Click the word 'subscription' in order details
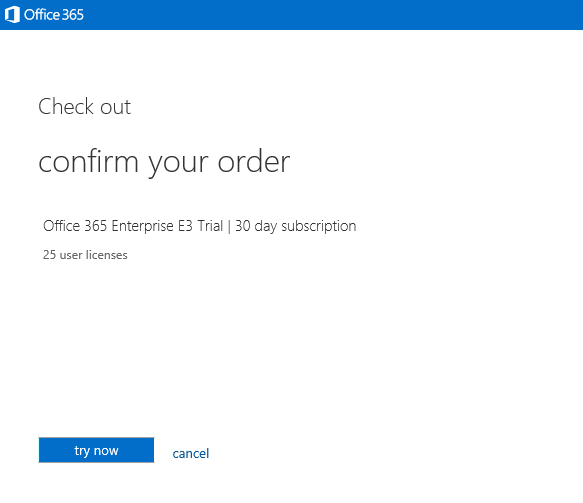This screenshot has width=583, height=503. (x=319, y=226)
